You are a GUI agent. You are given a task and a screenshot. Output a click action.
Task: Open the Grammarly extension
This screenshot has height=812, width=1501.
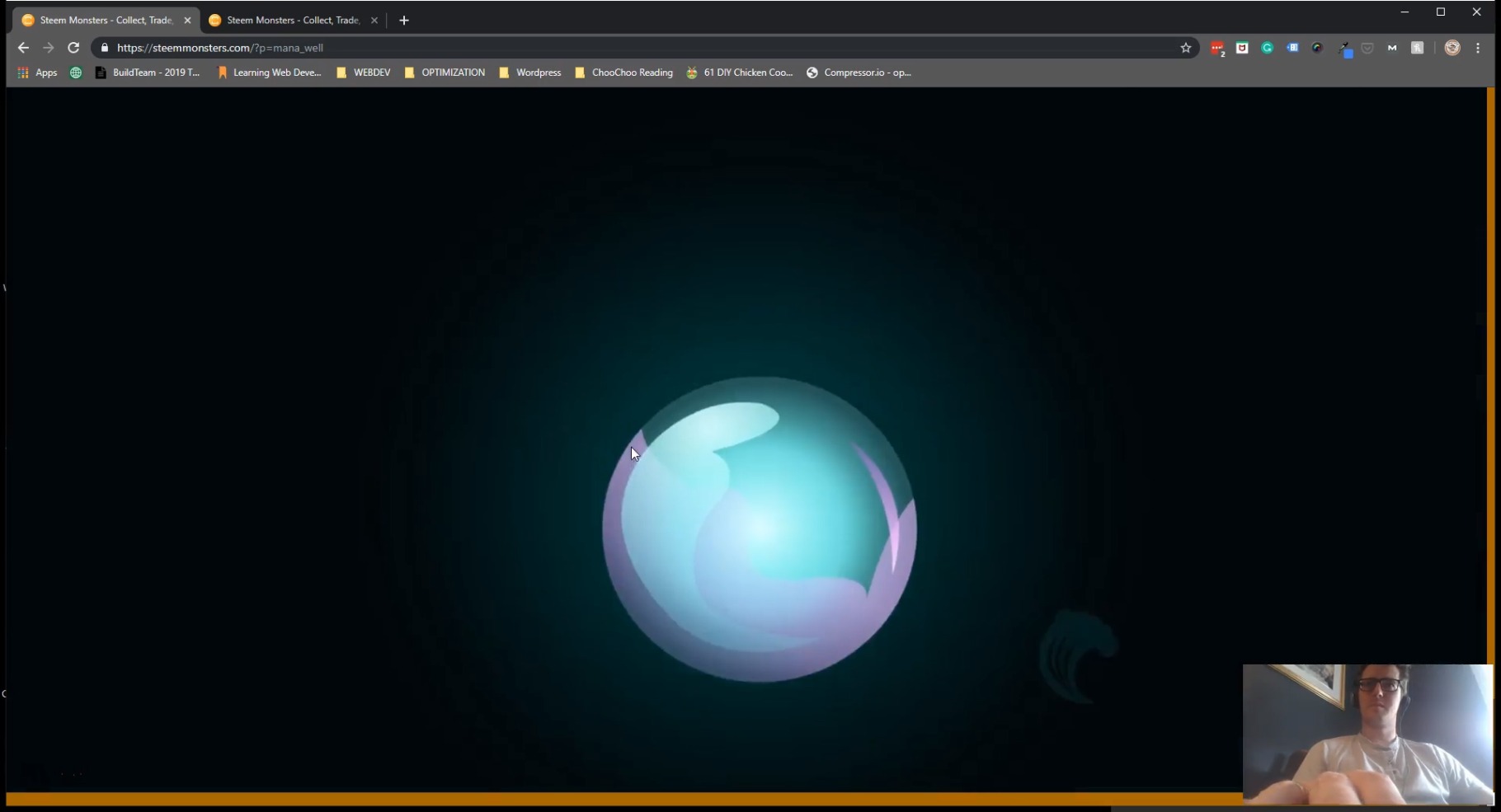click(x=1268, y=48)
